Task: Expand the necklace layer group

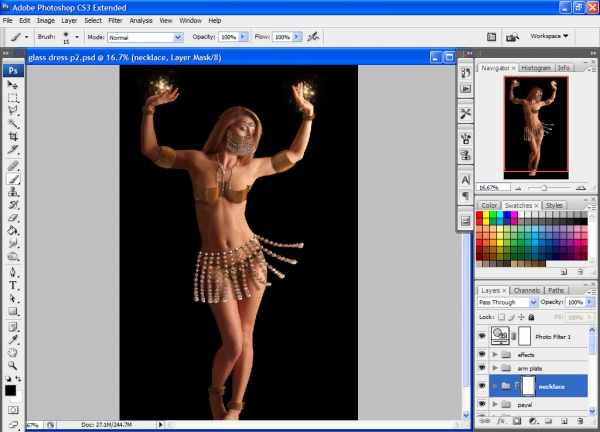Action: [x=495, y=386]
